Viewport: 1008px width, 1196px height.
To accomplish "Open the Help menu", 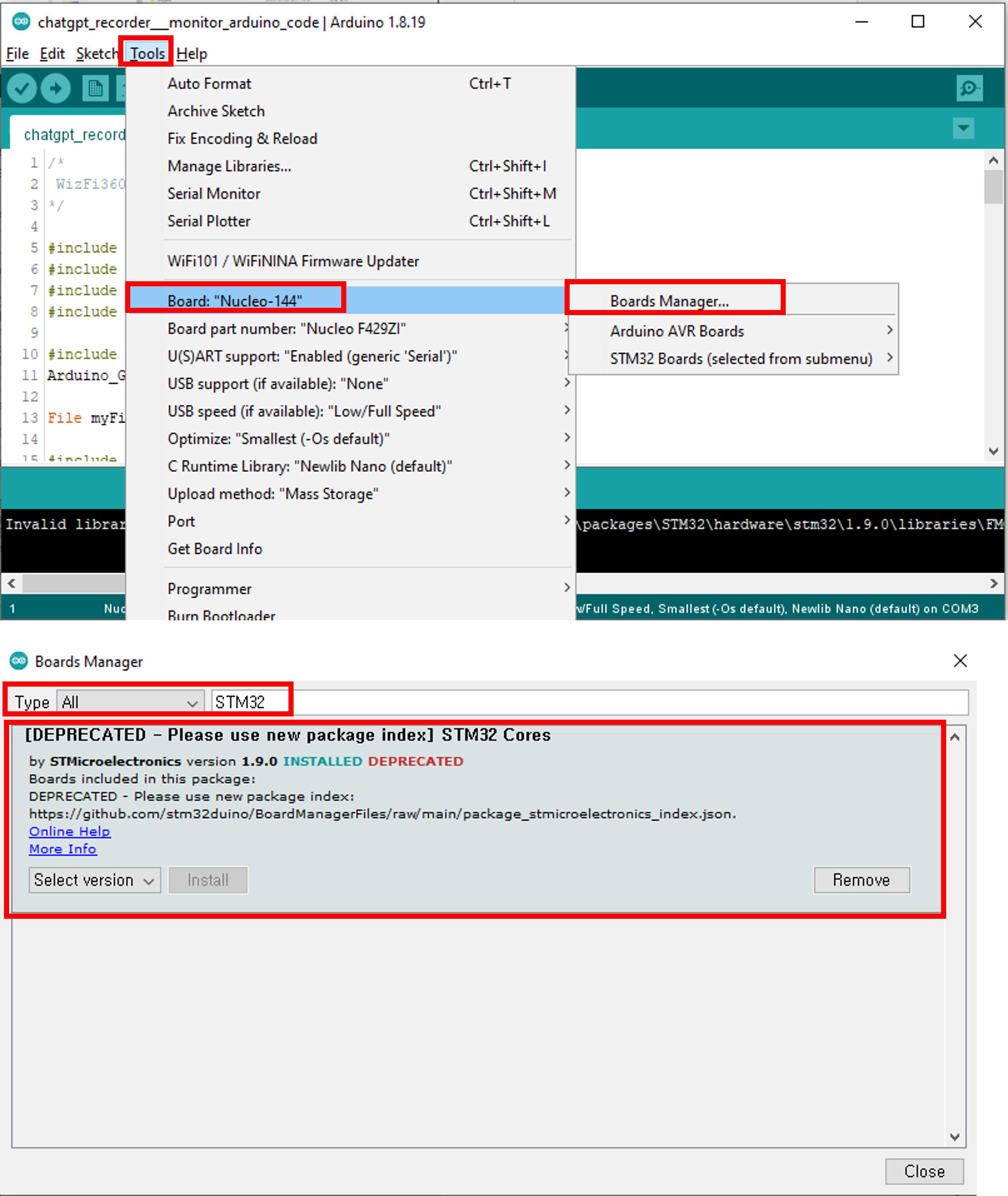I will 191,54.
